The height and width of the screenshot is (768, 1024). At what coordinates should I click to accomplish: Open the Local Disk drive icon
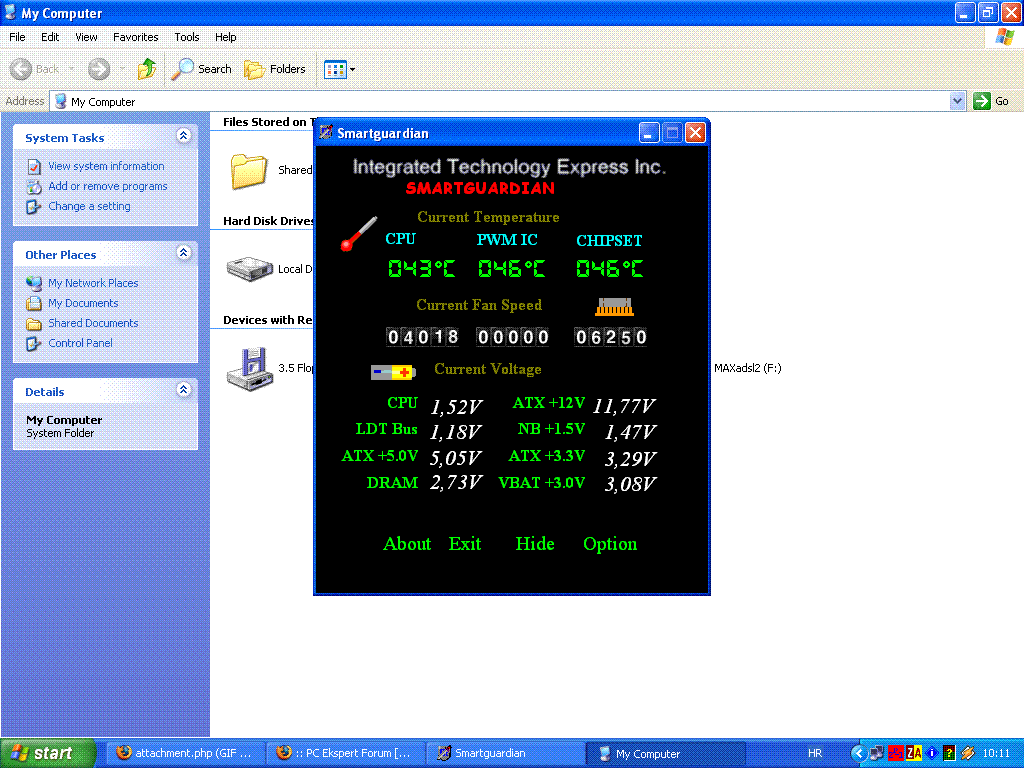(x=249, y=268)
